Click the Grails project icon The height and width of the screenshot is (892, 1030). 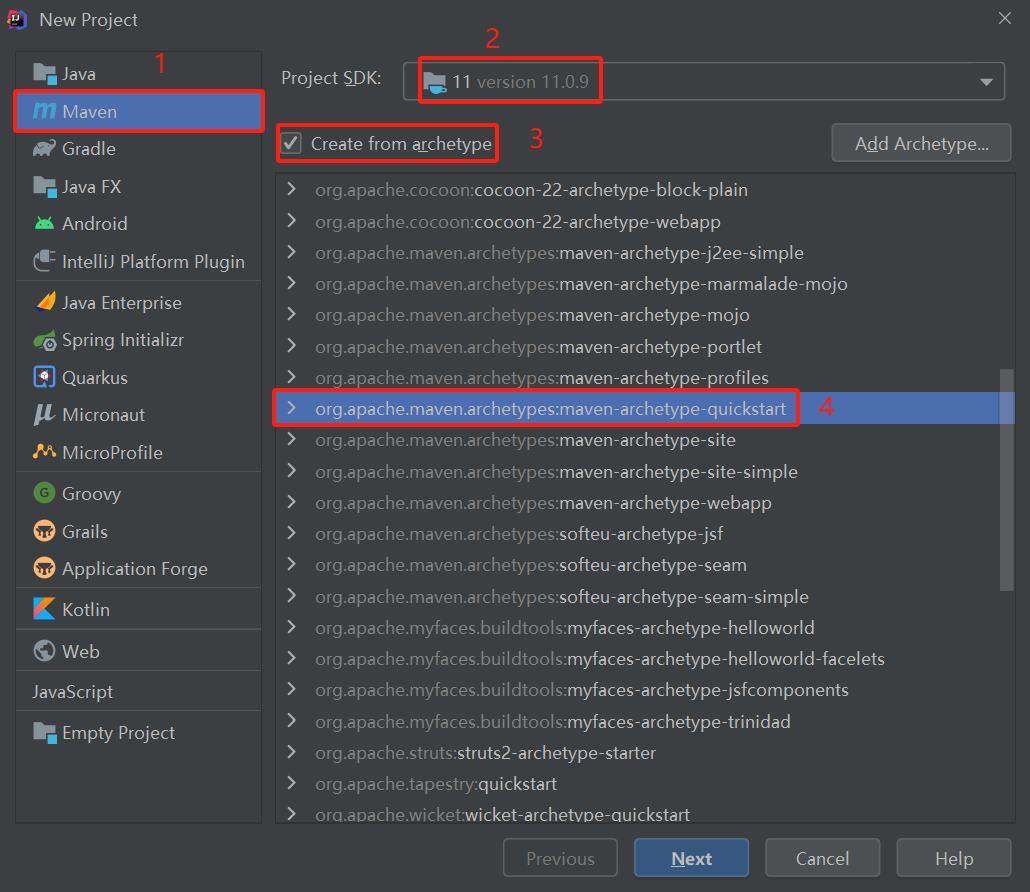pyautogui.click(x=44, y=531)
